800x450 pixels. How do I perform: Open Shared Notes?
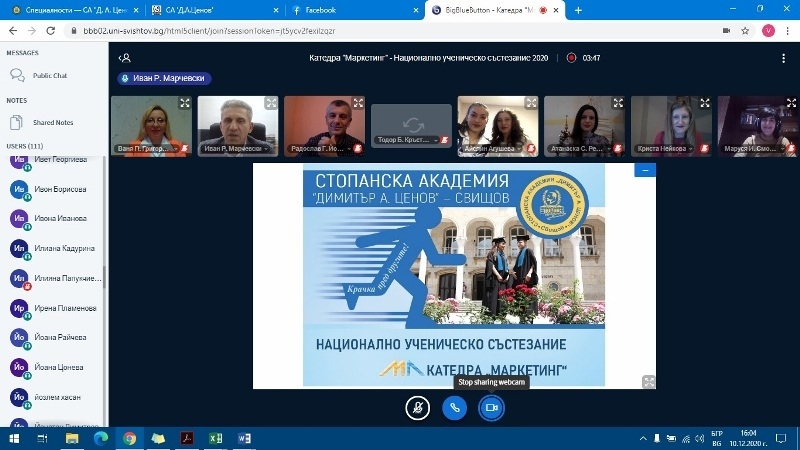53,122
